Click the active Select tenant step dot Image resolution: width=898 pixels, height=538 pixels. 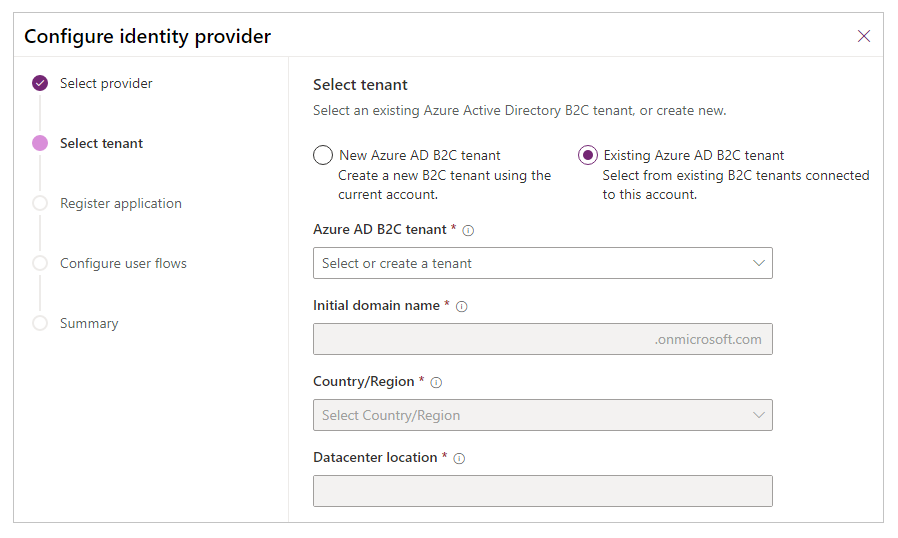click(40, 143)
